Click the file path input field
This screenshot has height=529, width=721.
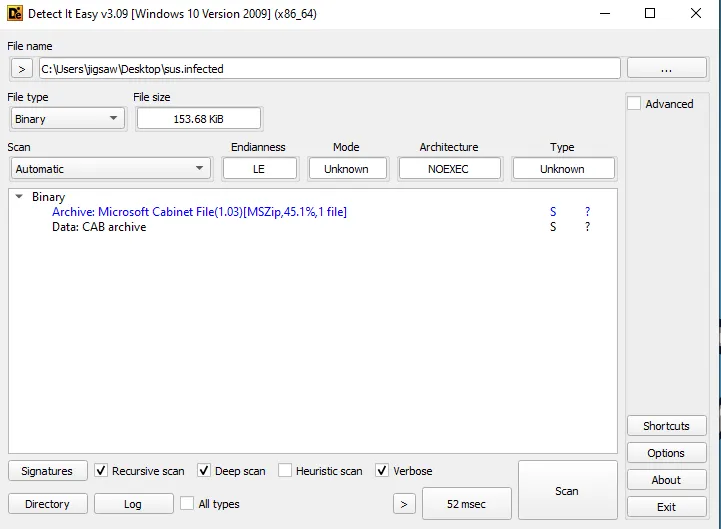coord(330,69)
